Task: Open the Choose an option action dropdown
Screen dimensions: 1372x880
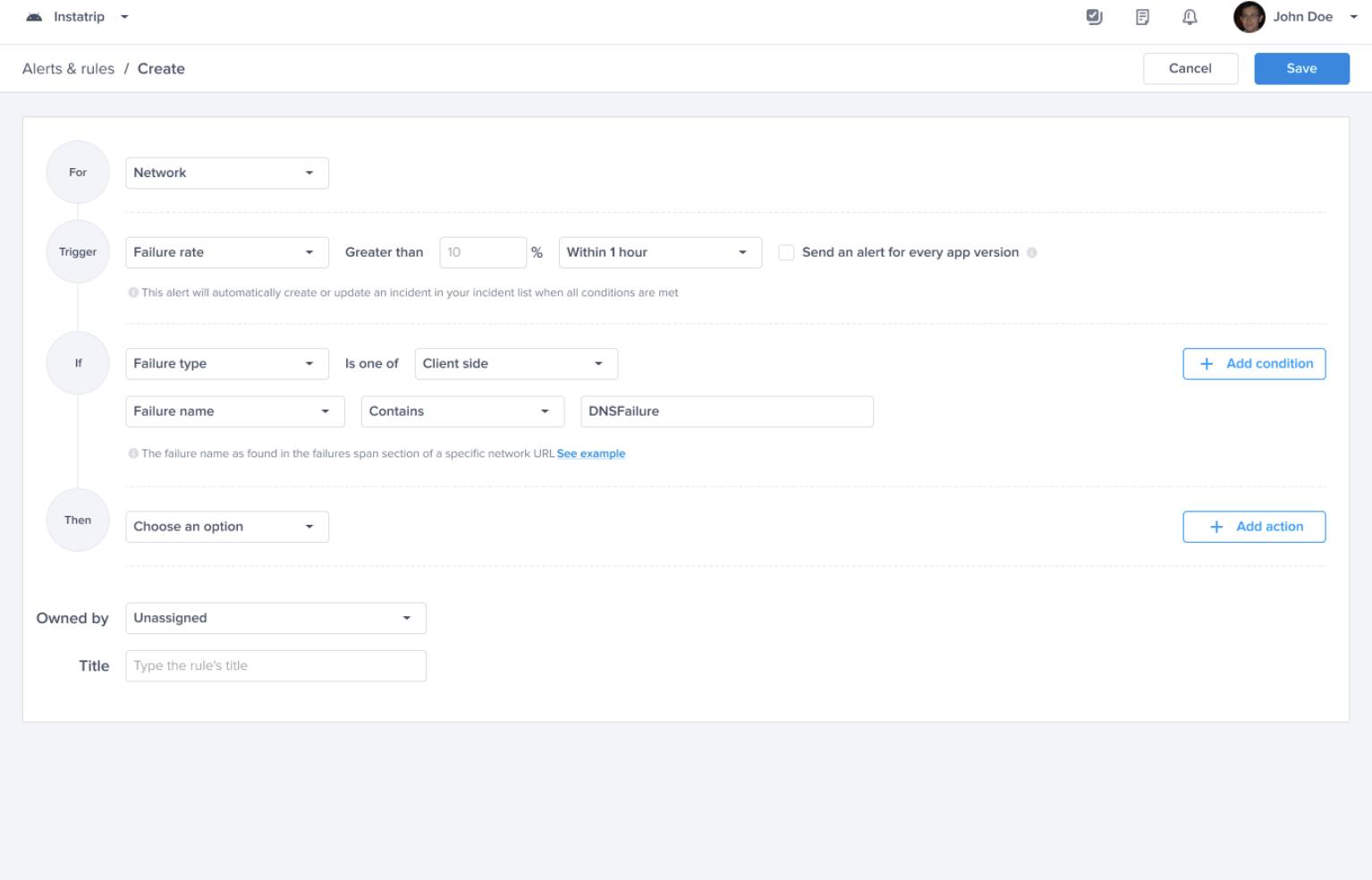Action: click(x=227, y=527)
